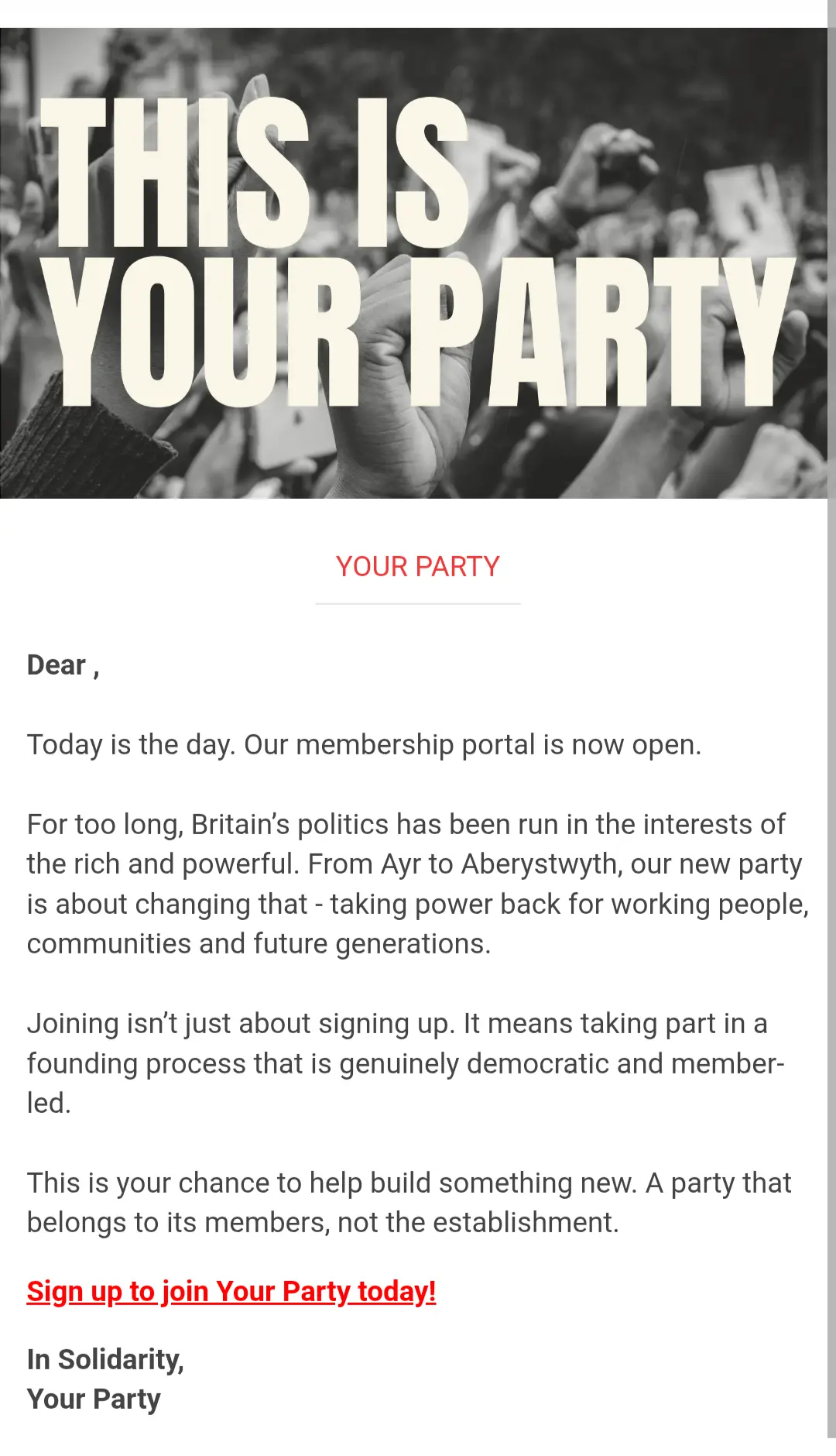Click the bold 'Your Party' signature
Image resolution: width=836 pixels, height=1456 pixels.
[x=94, y=1399]
